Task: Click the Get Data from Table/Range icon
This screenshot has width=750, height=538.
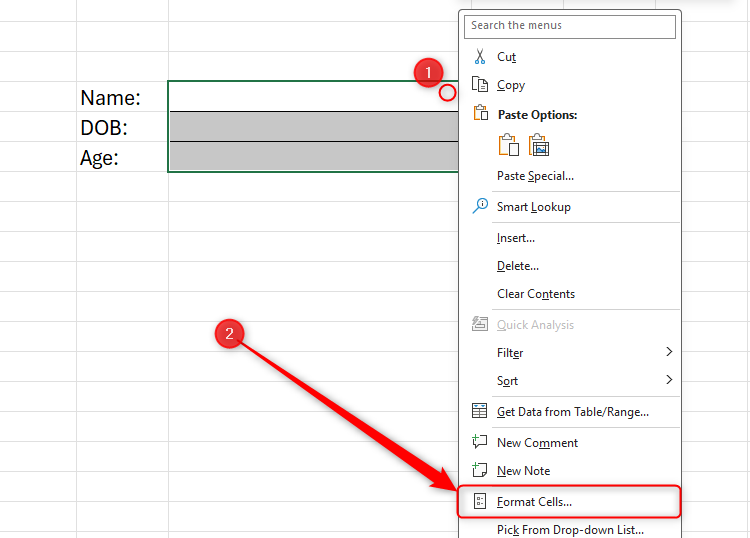Action: (x=480, y=411)
